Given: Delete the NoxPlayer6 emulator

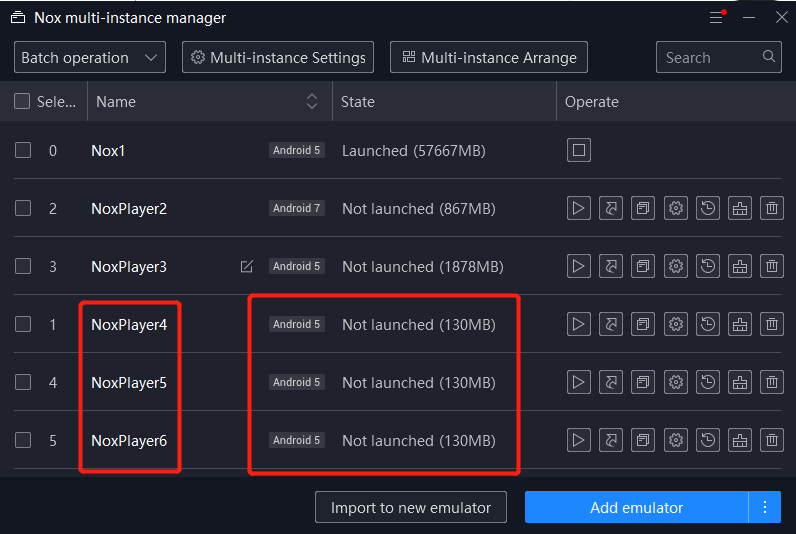Looking at the screenshot, I should coord(772,440).
